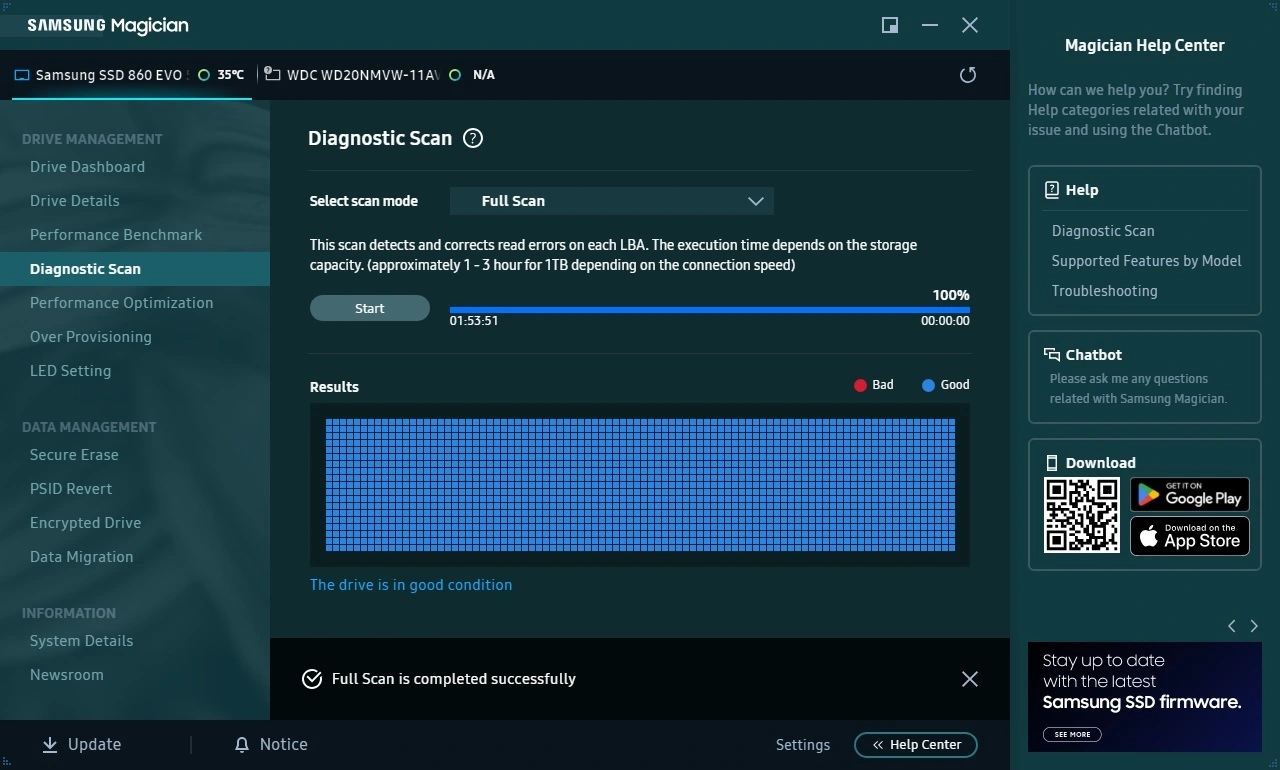Open the Notice panel

click(x=271, y=745)
